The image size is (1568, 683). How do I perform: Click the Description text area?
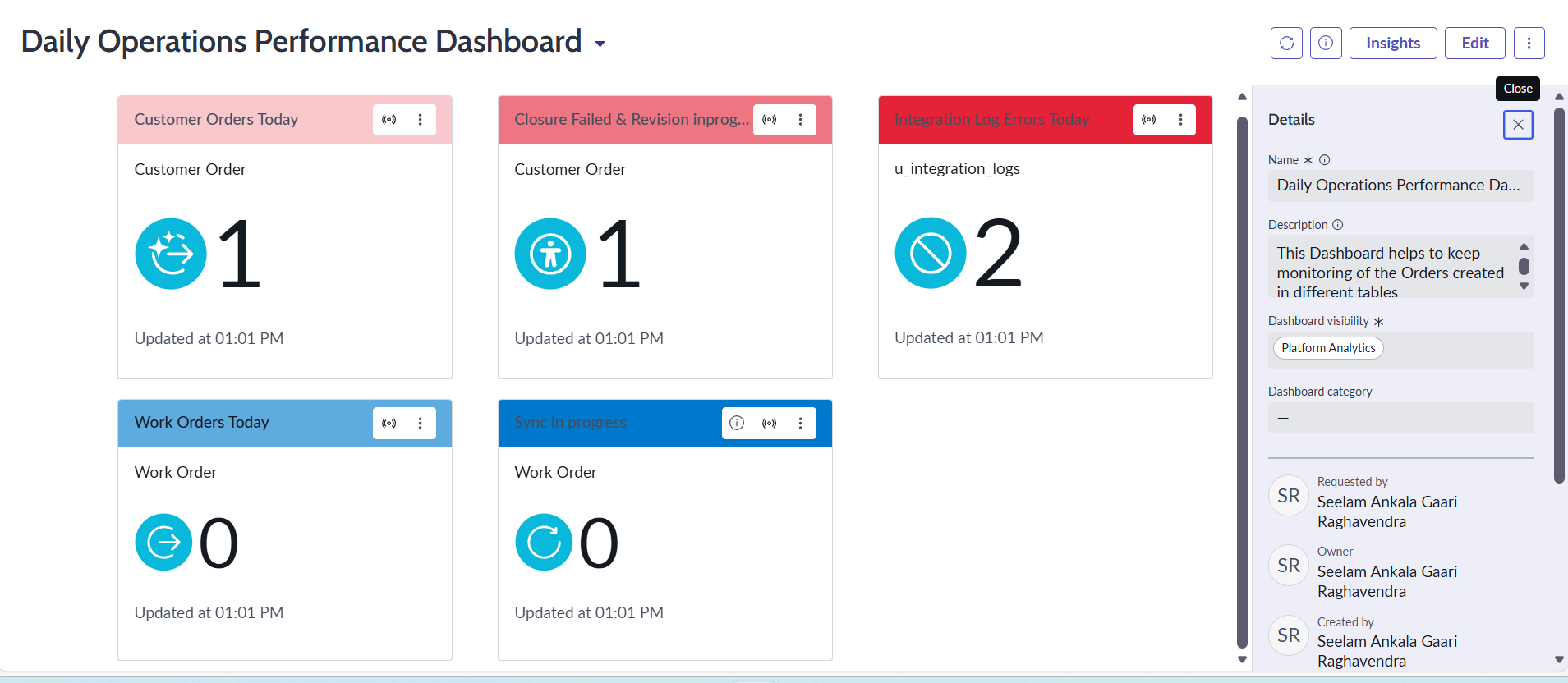(1400, 267)
